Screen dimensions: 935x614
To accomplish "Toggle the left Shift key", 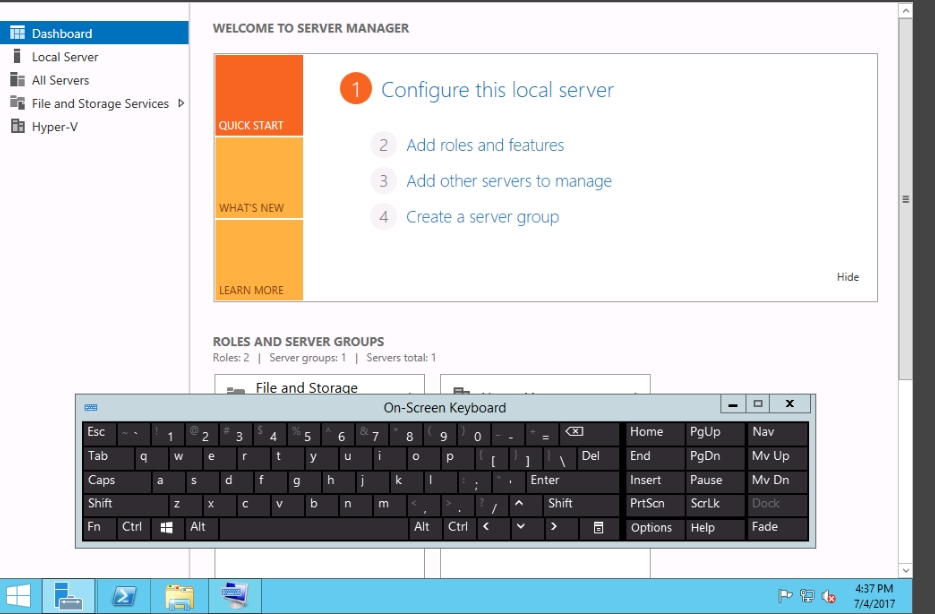I will tap(126, 504).
